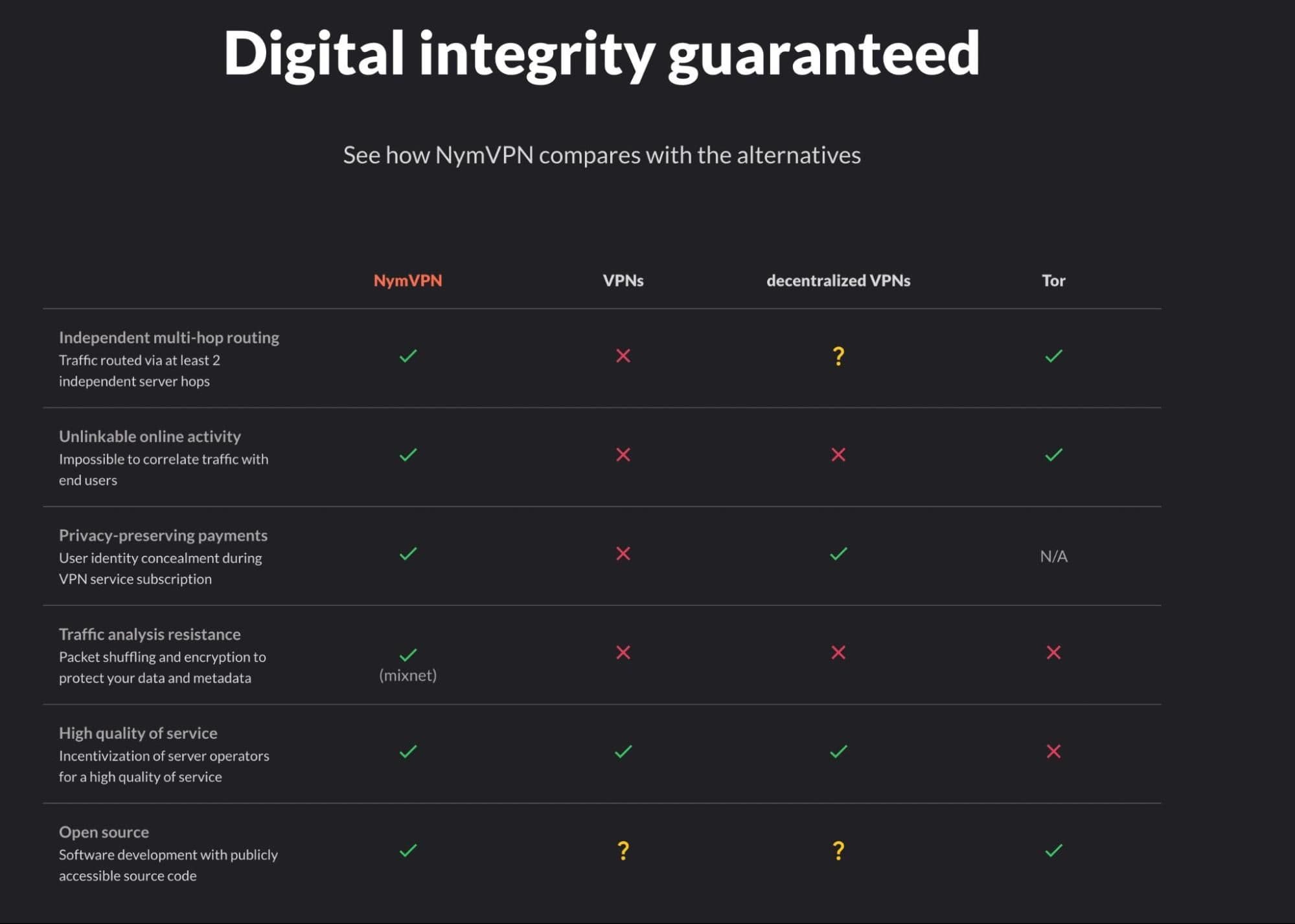The image size is (1295, 924).
Task: Click NymVPN's multi-hop routing checkmark
Action: click(408, 356)
